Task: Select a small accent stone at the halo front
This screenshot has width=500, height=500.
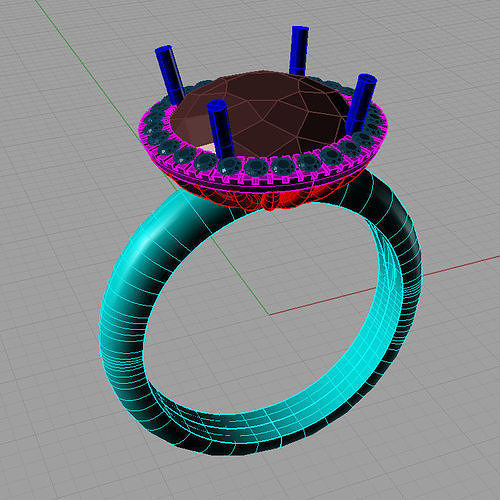Action: pyautogui.click(x=257, y=166)
